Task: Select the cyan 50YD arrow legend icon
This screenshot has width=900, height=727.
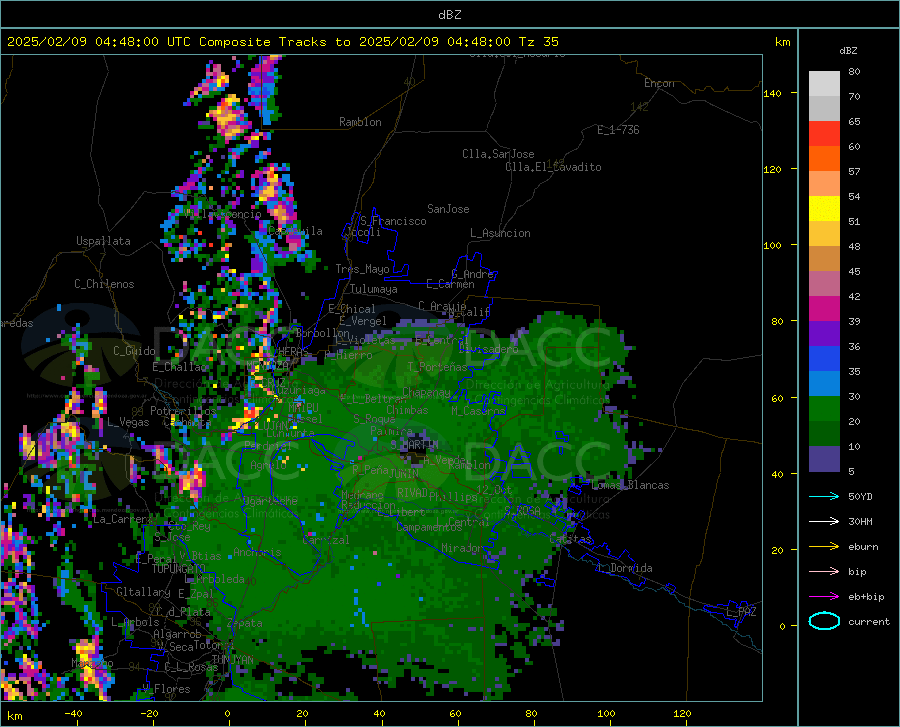Action: (824, 496)
